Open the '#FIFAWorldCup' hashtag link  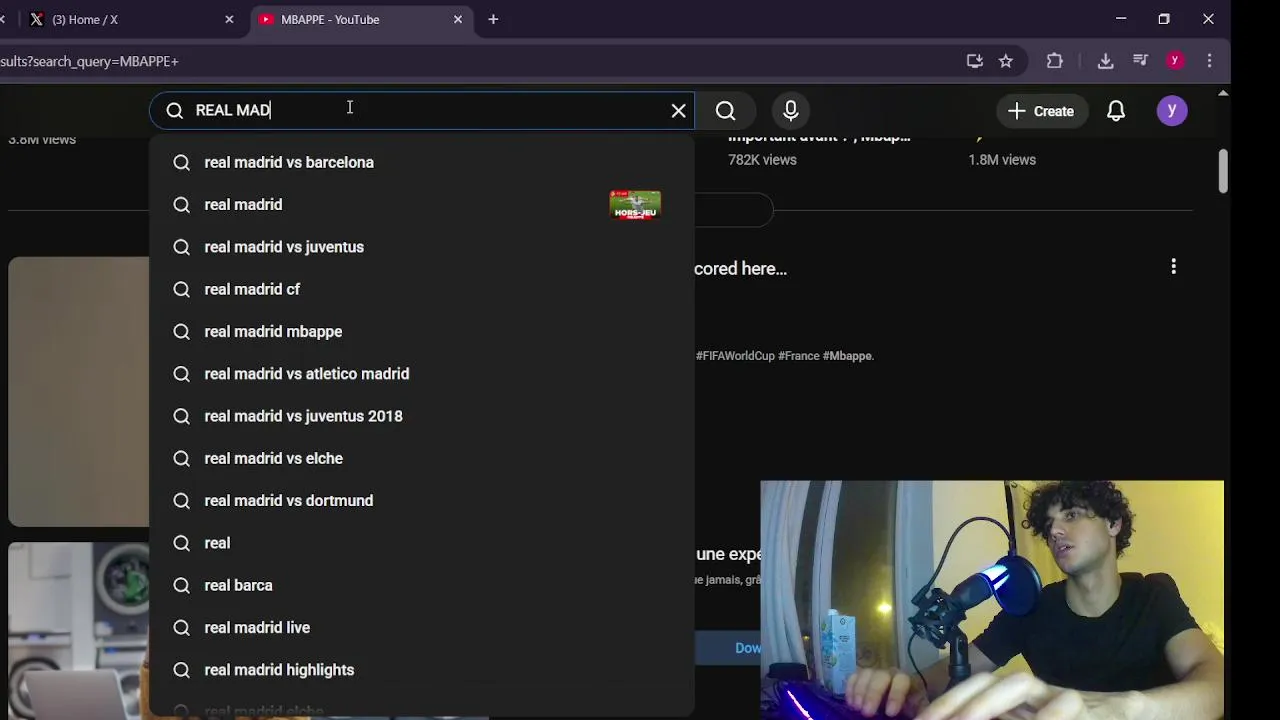(735, 356)
